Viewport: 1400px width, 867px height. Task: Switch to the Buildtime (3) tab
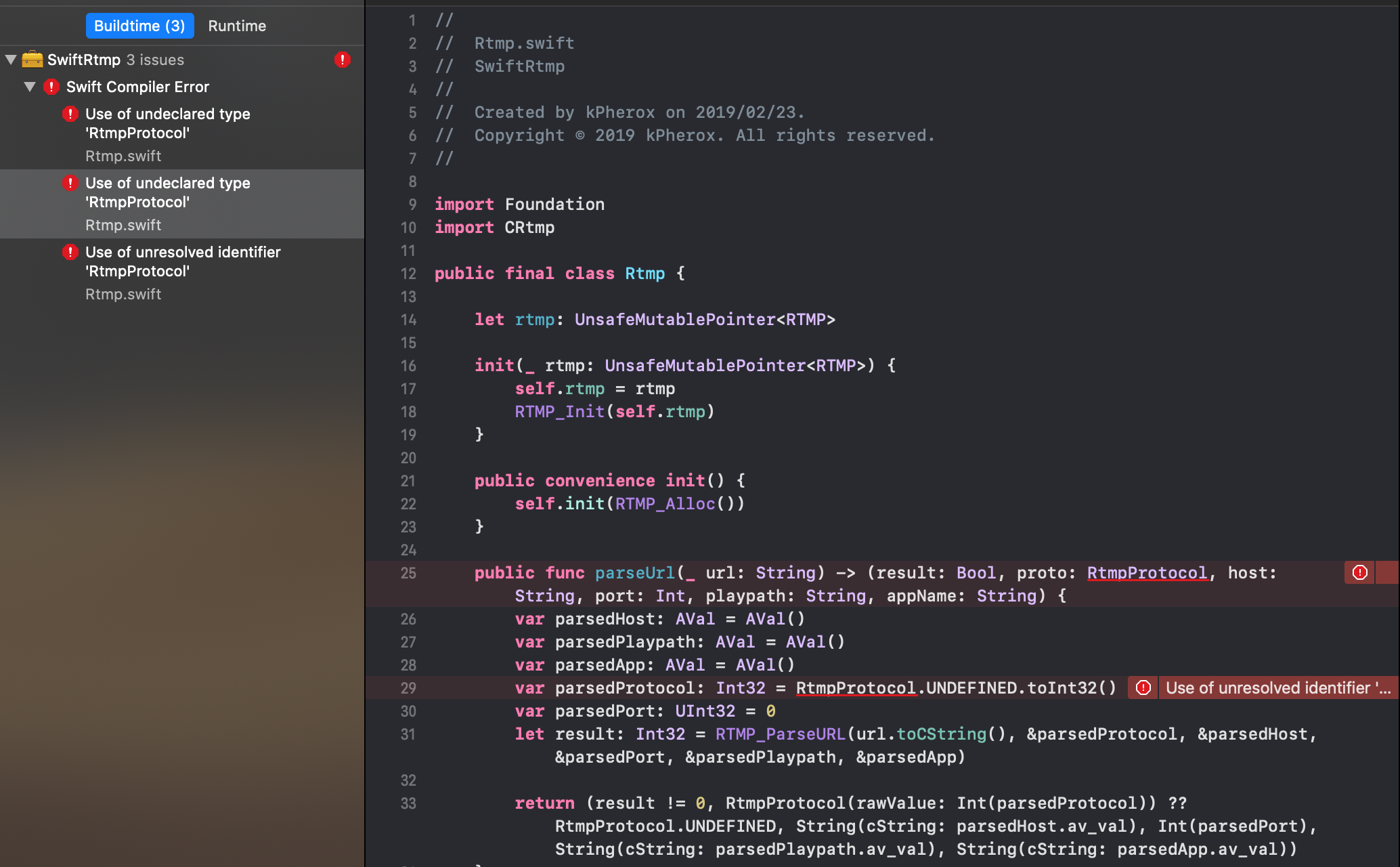pos(139,26)
